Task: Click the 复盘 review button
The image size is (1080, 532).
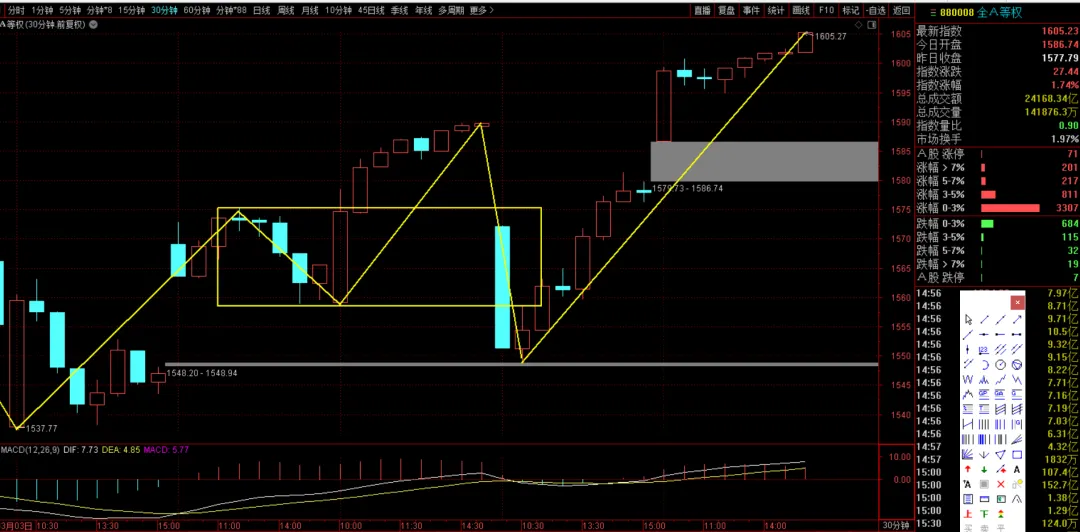Action: (x=727, y=10)
